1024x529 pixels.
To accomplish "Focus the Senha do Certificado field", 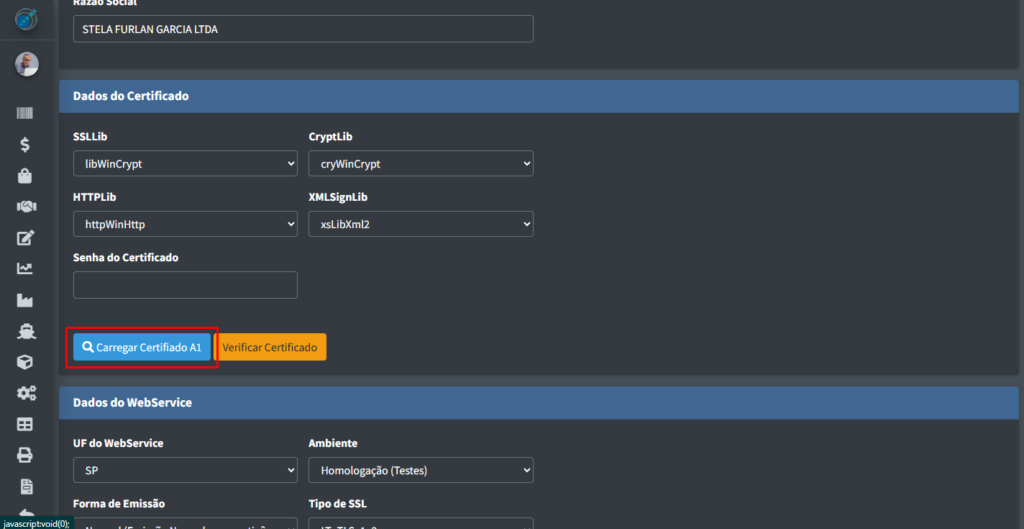I will click(x=185, y=285).
